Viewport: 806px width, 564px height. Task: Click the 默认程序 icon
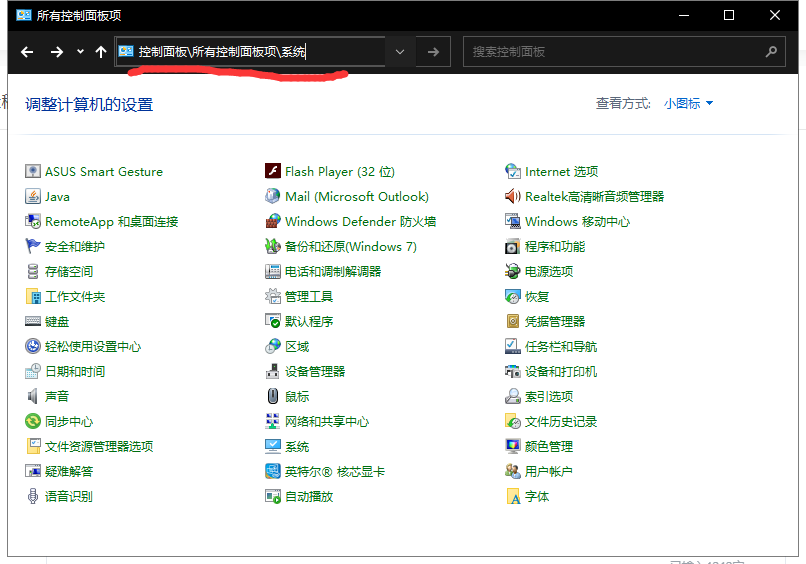(x=273, y=321)
